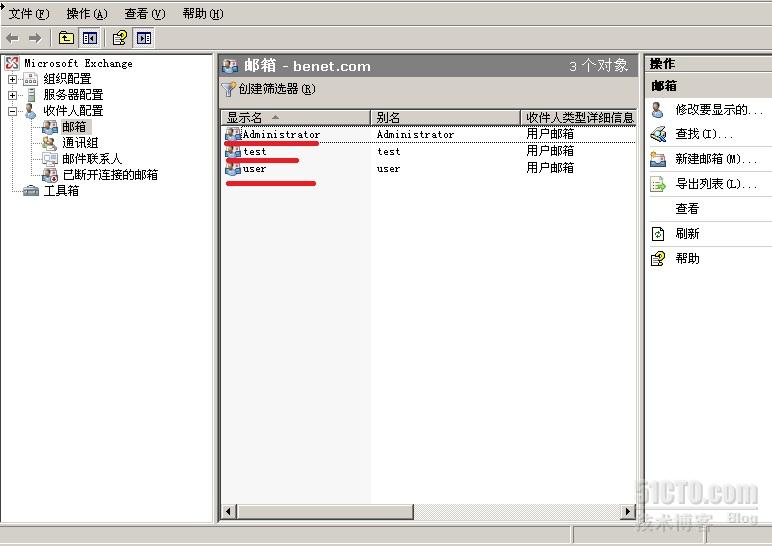Sort by 显示名 column header
Viewport: 772px width, 546px height.
(x=295, y=118)
